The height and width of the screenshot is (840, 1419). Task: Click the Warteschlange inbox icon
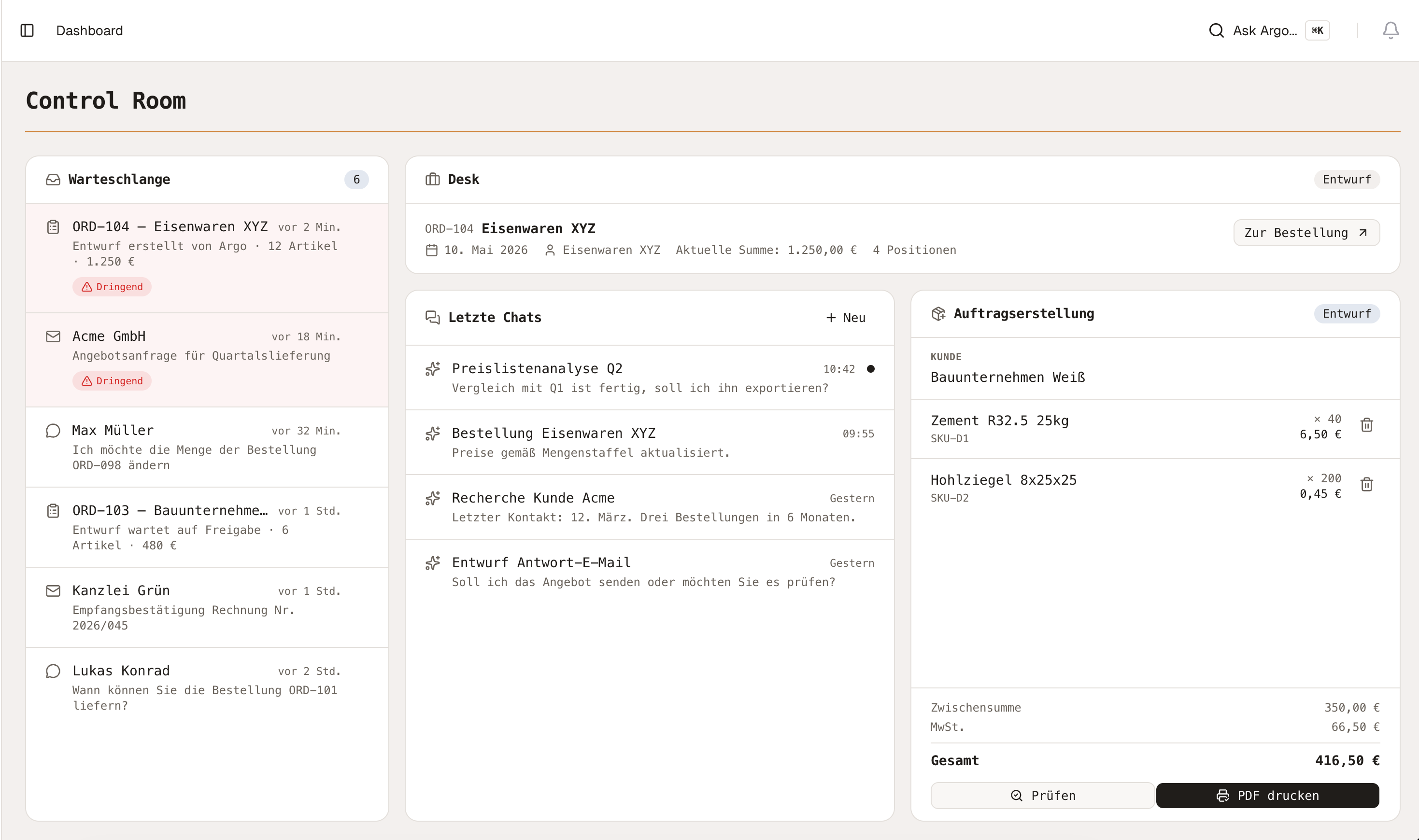click(x=53, y=180)
